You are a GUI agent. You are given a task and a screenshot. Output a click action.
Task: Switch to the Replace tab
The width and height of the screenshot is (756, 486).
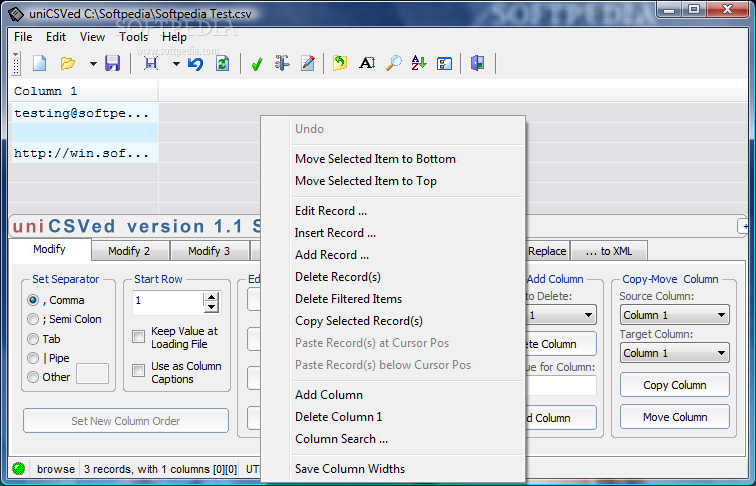[x=547, y=251]
